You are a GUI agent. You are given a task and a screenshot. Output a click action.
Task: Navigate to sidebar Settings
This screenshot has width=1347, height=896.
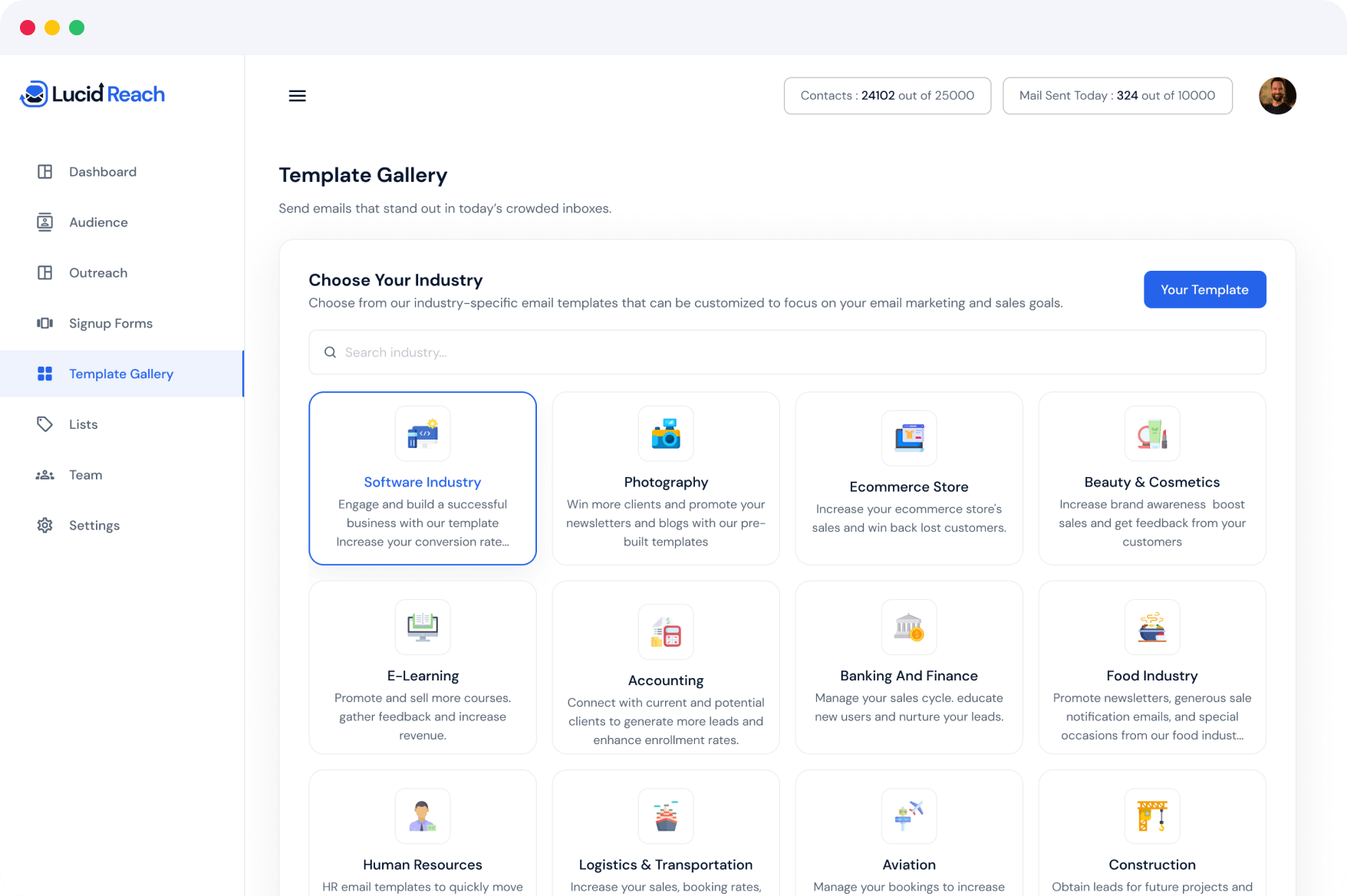94,525
